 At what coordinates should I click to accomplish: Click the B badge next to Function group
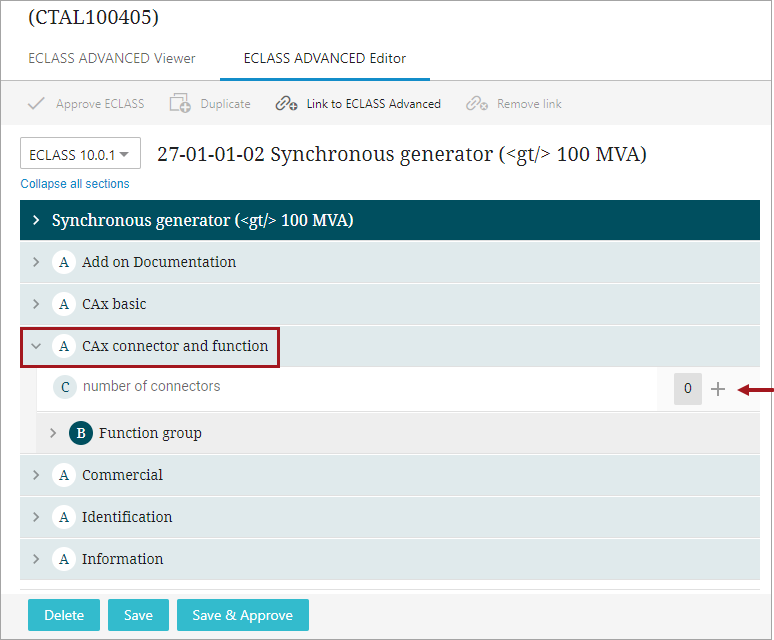pyautogui.click(x=81, y=433)
